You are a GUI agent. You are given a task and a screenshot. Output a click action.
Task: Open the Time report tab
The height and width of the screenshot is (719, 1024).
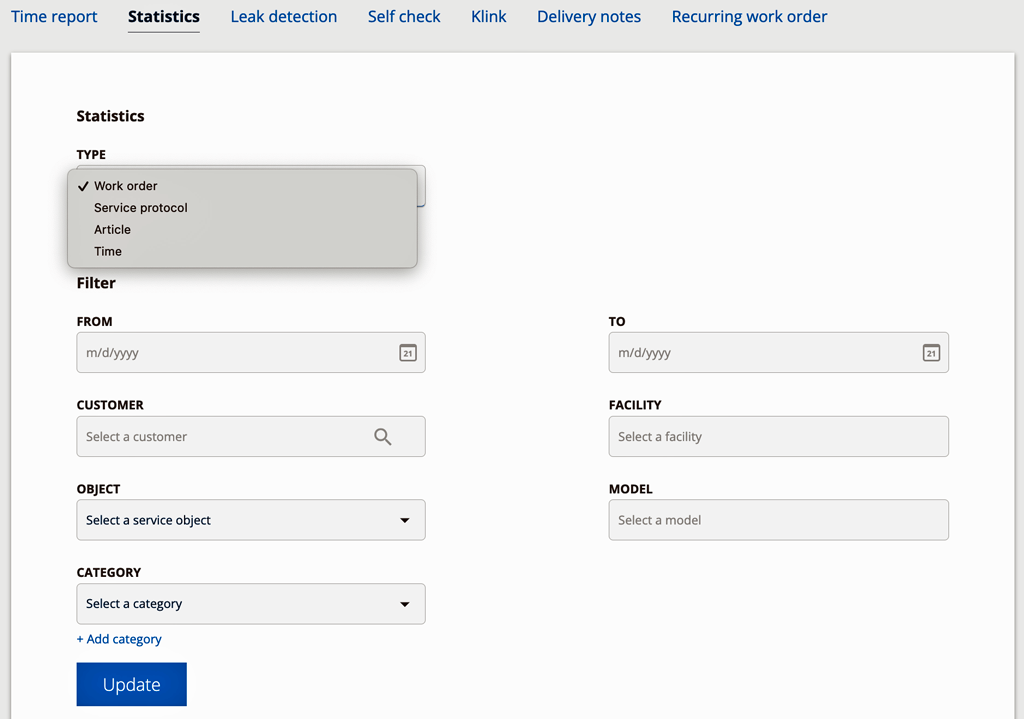pyautogui.click(x=54, y=16)
